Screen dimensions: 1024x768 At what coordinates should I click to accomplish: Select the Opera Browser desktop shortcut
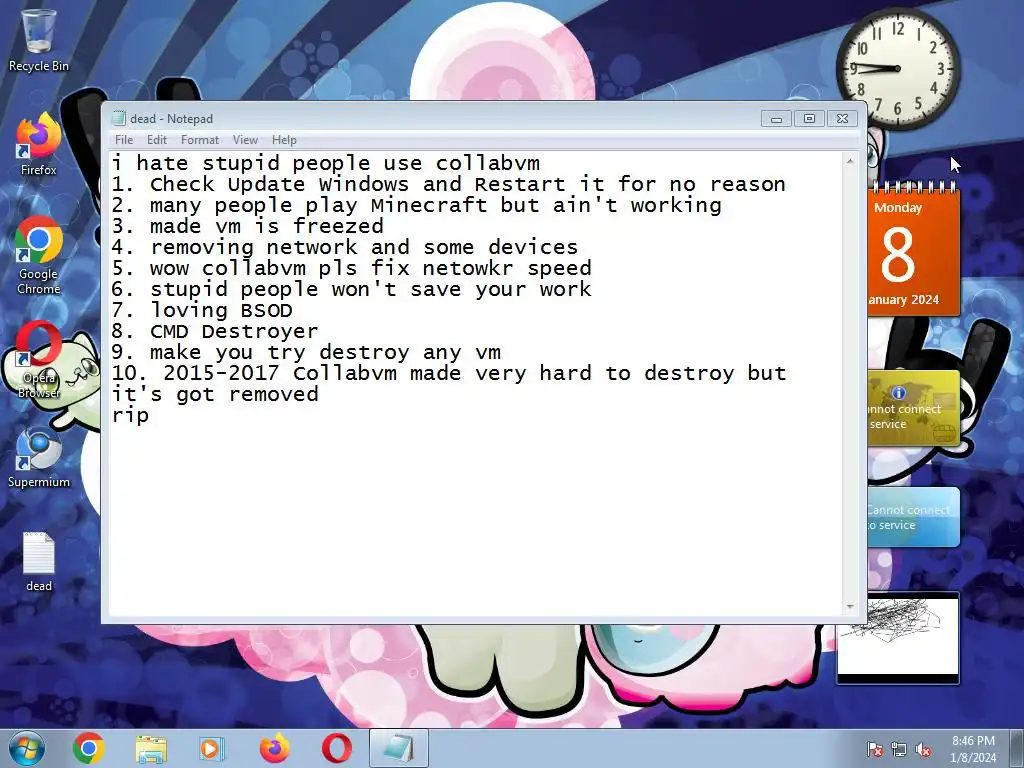point(38,360)
